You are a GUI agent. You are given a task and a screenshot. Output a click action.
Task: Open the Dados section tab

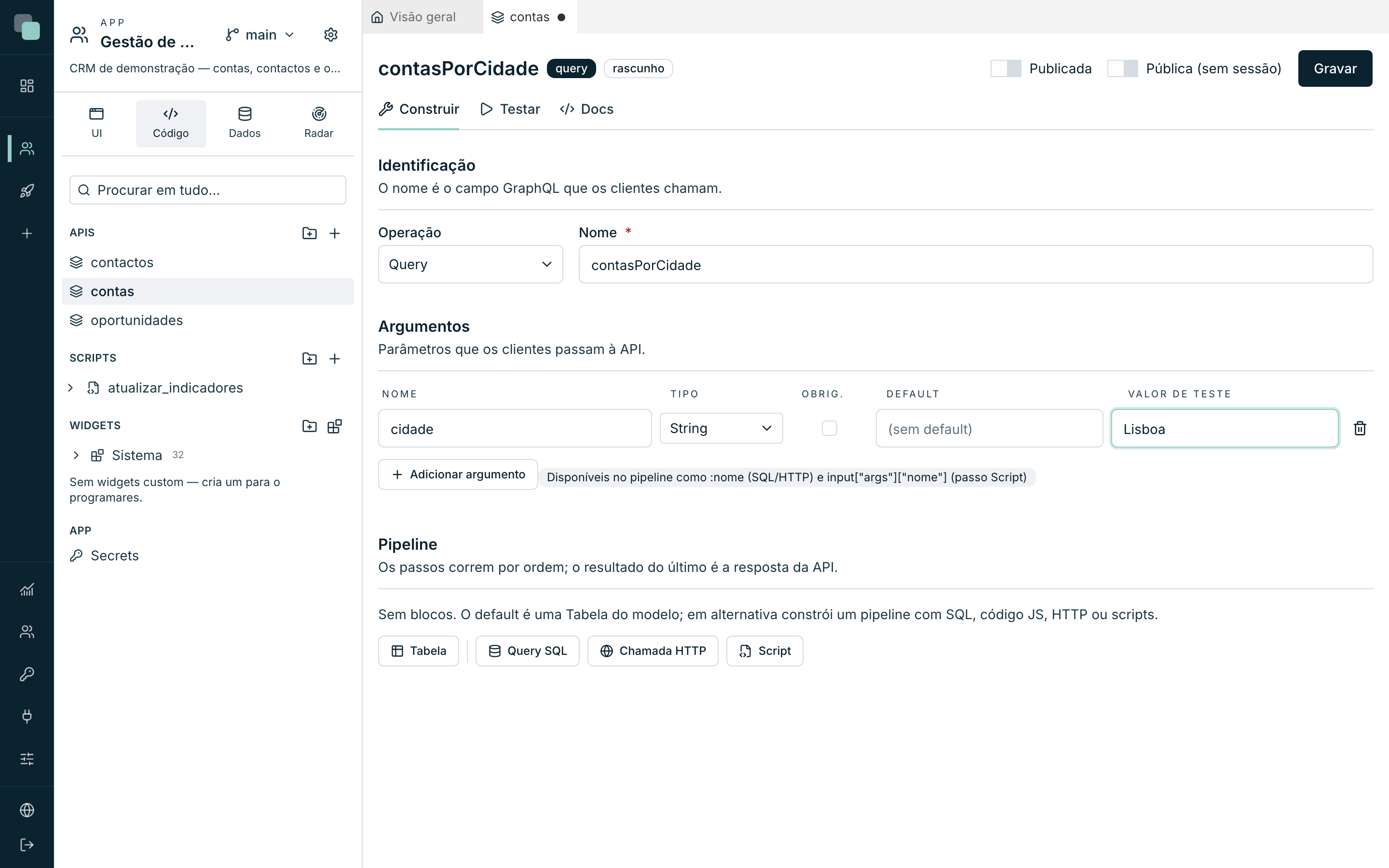coord(245,123)
